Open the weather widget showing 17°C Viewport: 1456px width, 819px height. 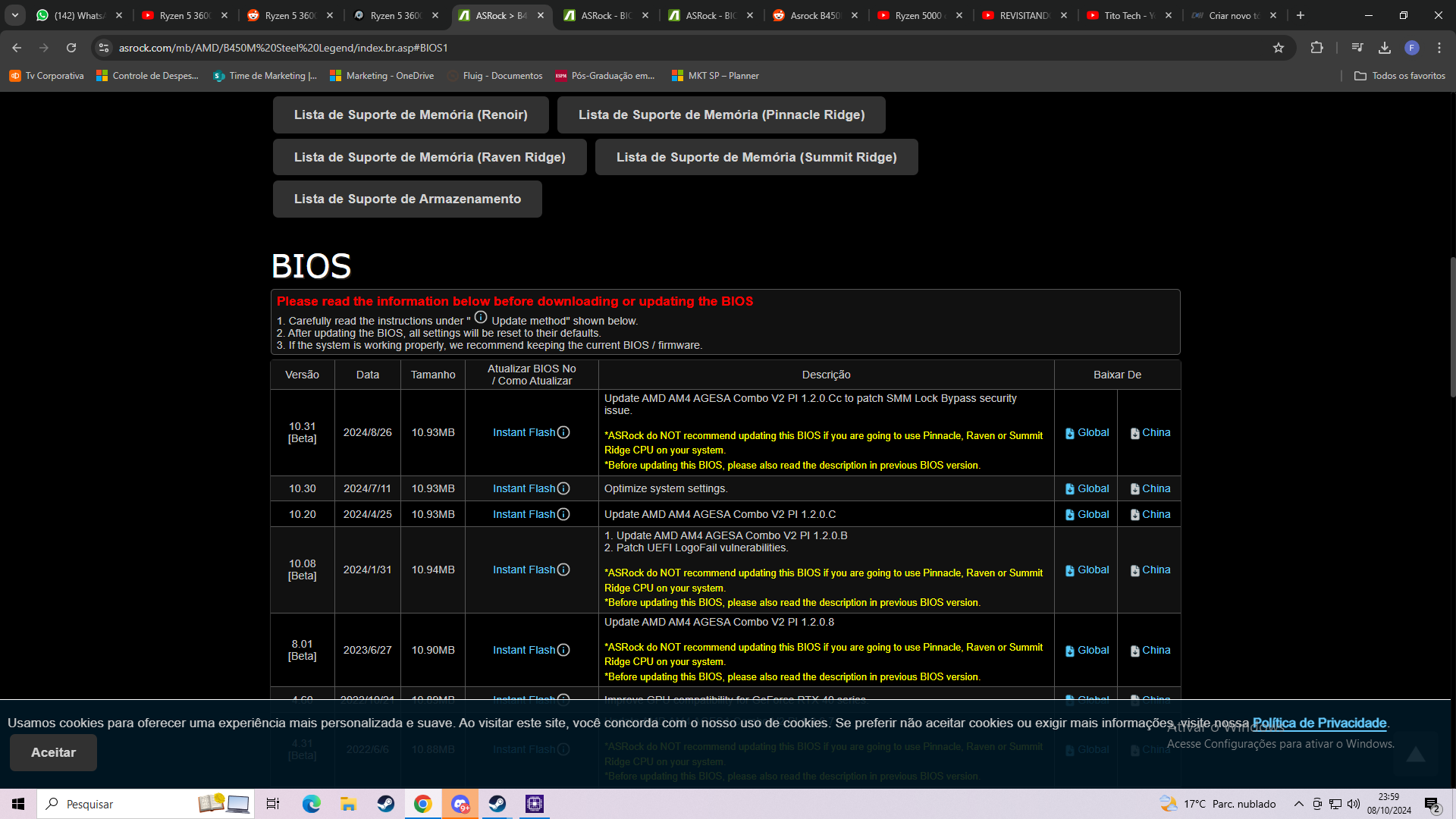click(x=1217, y=804)
